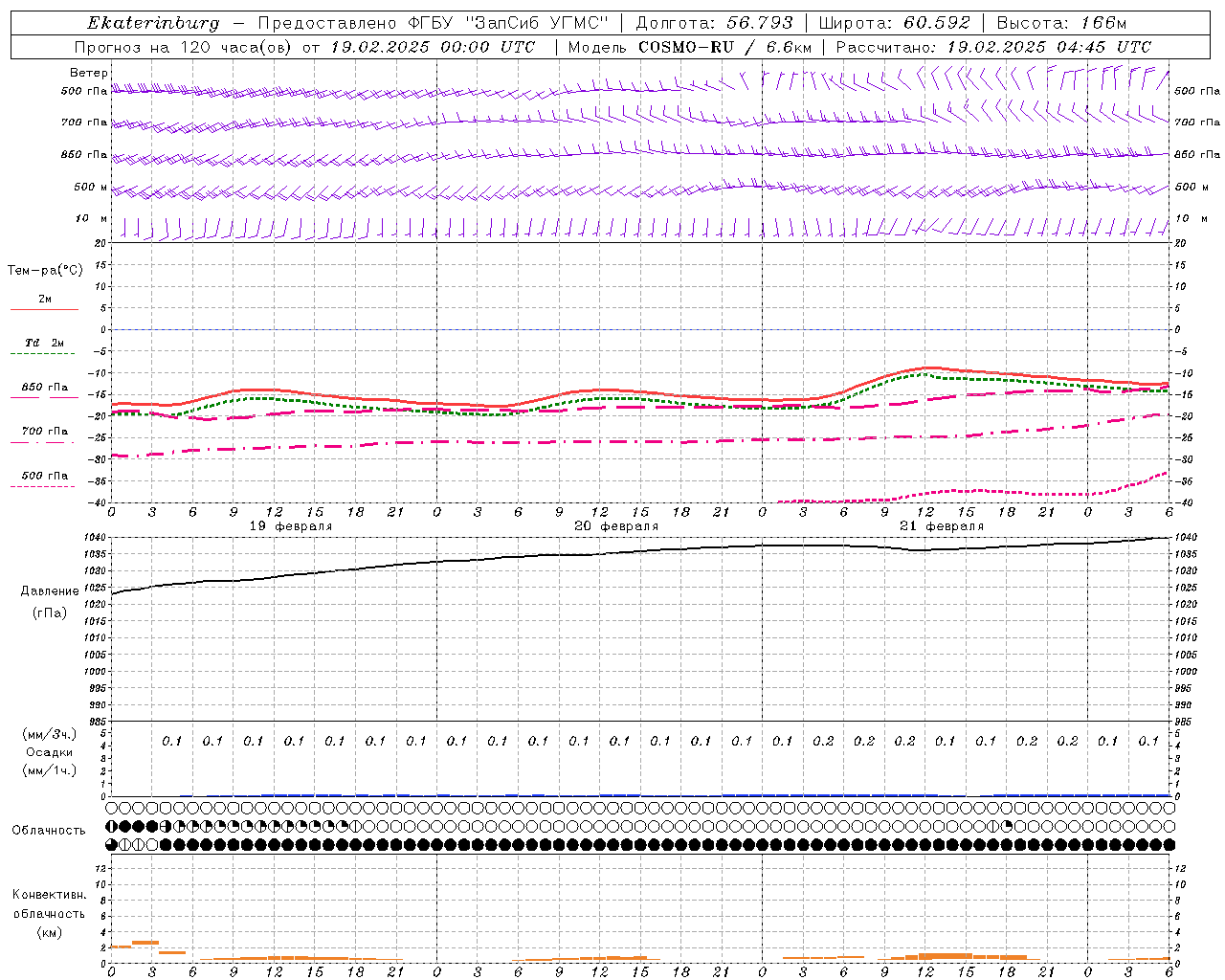Select the 'Долгота: 56.793' header value

pos(714,23)
